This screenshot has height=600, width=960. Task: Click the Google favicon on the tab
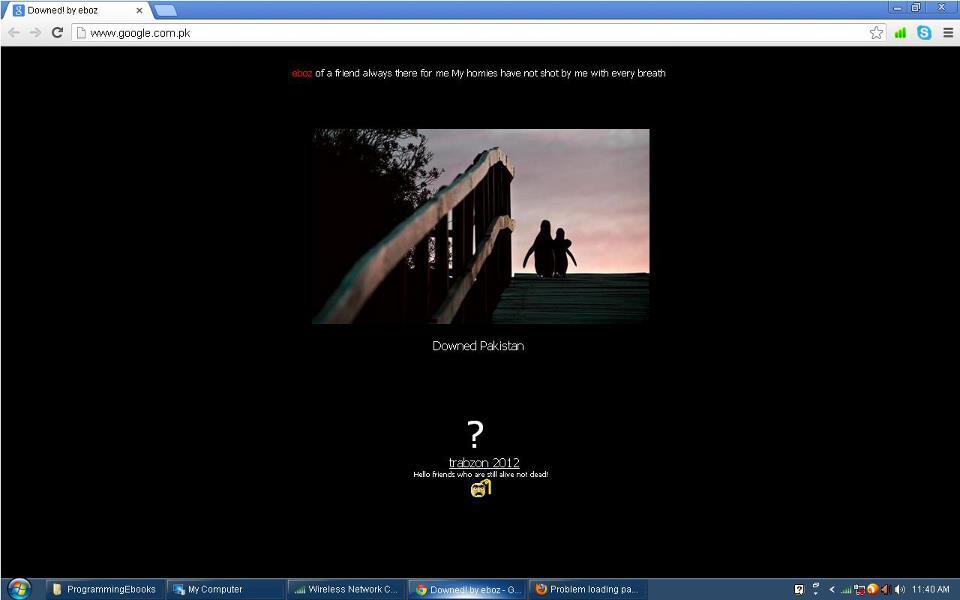pos(18,10)
